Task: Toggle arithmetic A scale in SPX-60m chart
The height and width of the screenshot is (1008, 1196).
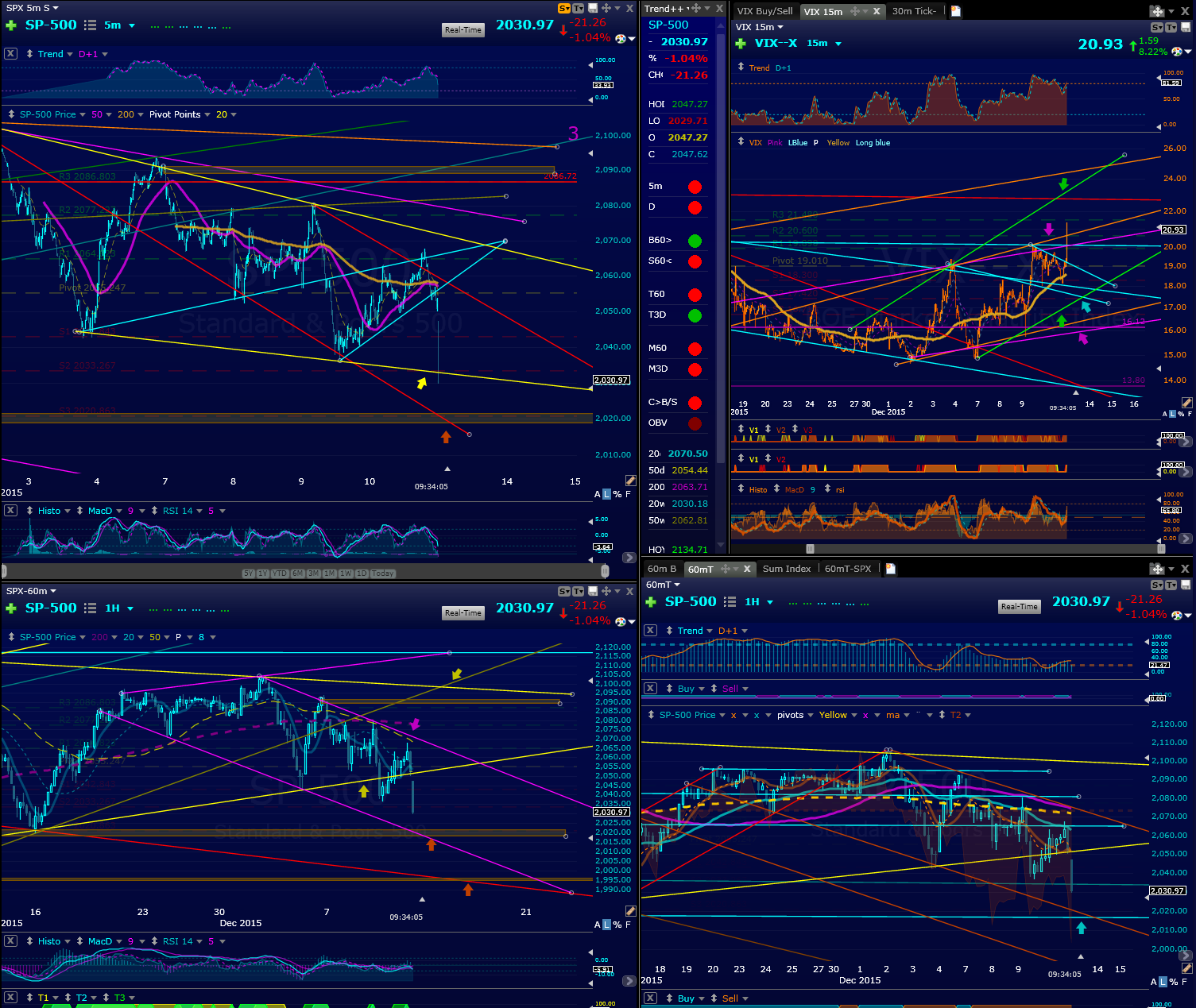Action: coord(598,925)
